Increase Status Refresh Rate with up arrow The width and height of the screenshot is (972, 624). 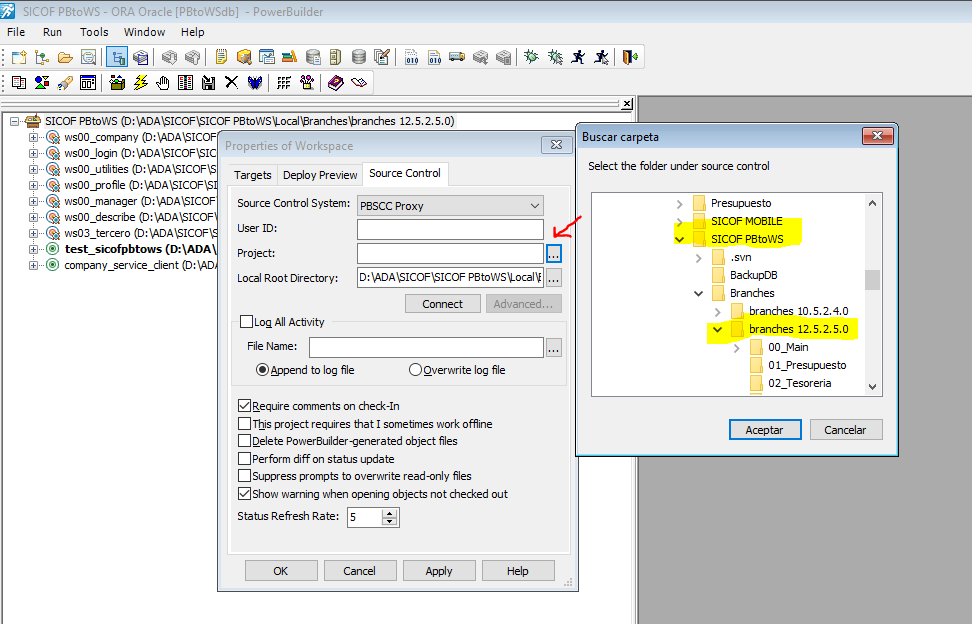click(390, 513)
